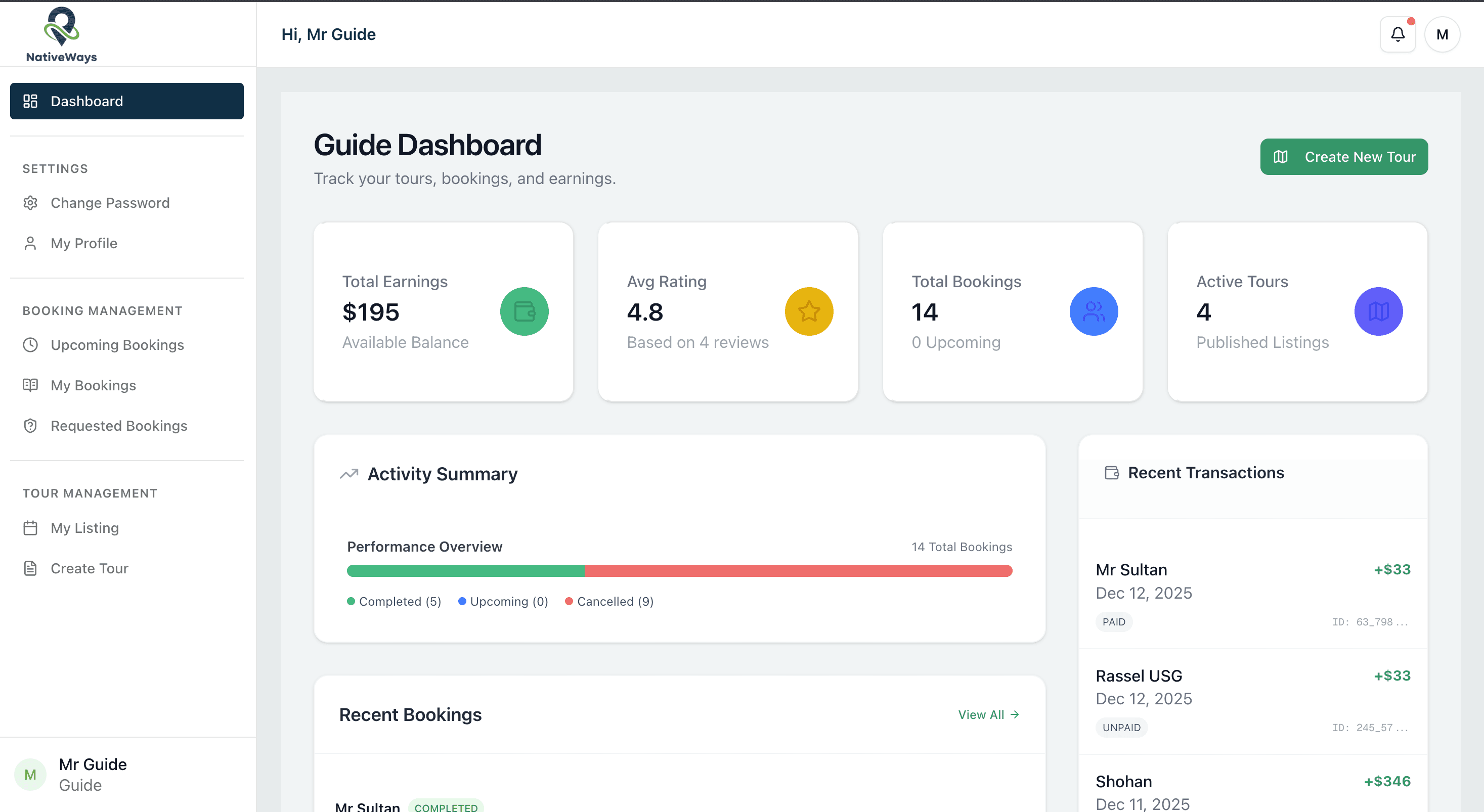Click the trend arrow icon beside Activity Summary
Image resolution: width=1484 pixels, height=812 pixels.
(349, 474)
